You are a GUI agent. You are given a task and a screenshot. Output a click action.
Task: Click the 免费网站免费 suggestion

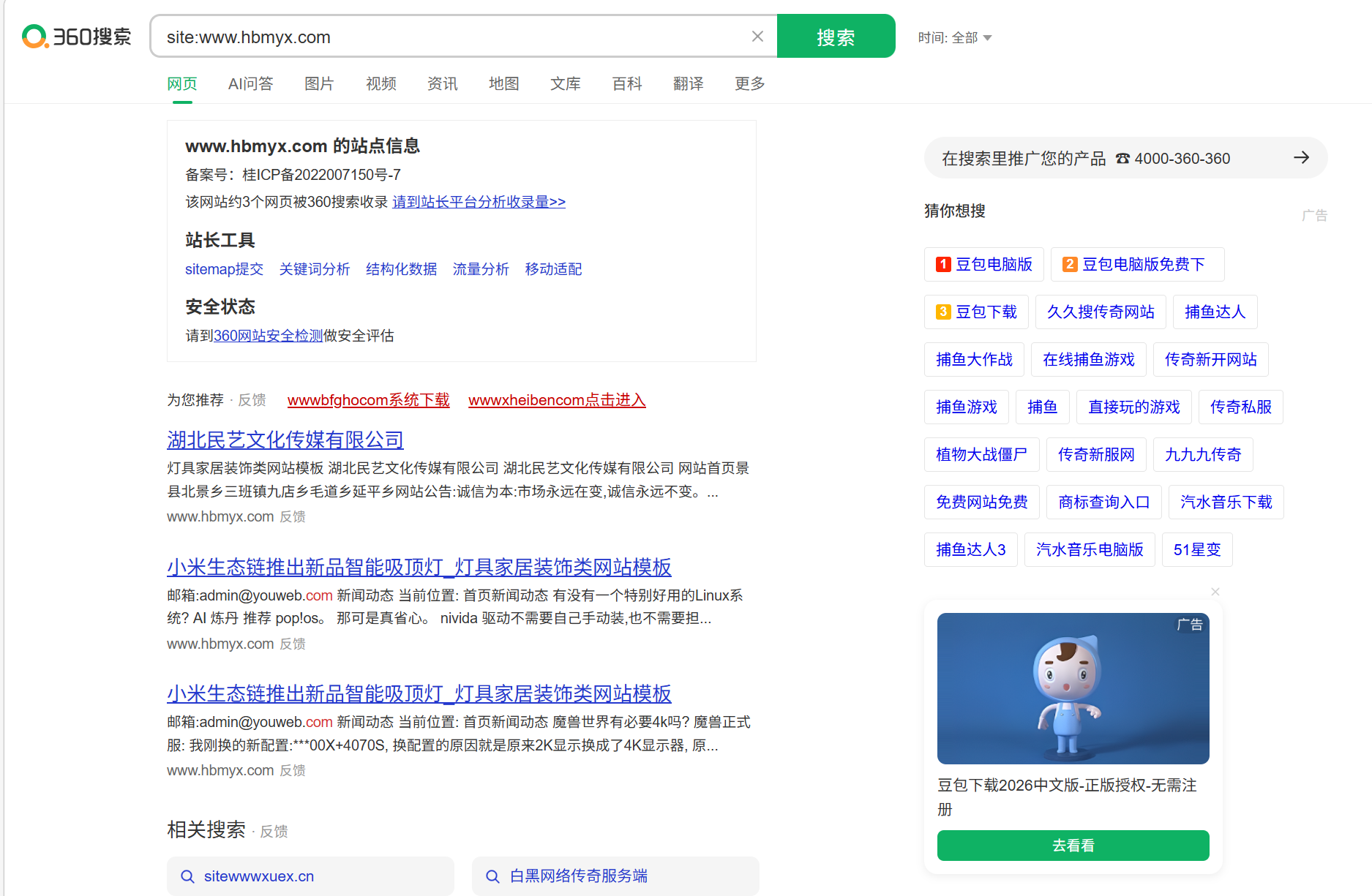pos(981,502)
